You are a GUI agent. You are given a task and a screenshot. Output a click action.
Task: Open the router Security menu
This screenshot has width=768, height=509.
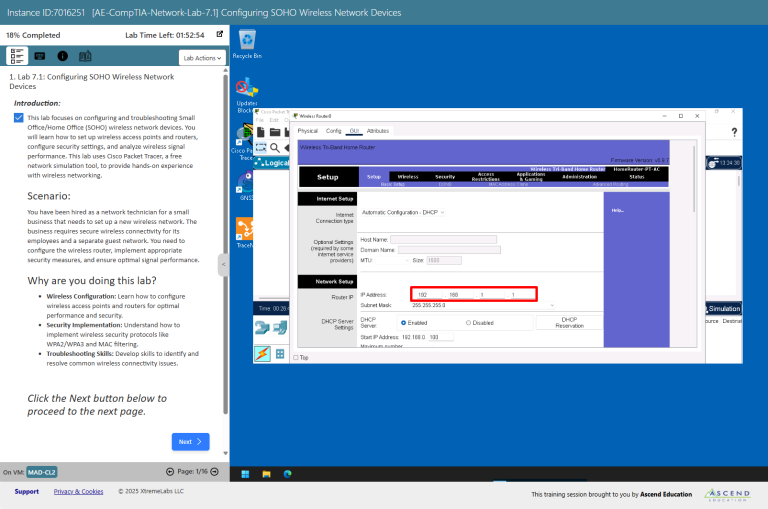pos(445,177)
